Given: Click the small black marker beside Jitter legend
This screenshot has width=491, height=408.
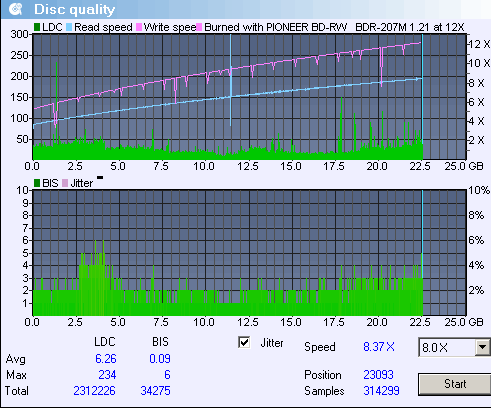Looking at the screenshot, I should [x=100, y=178].
